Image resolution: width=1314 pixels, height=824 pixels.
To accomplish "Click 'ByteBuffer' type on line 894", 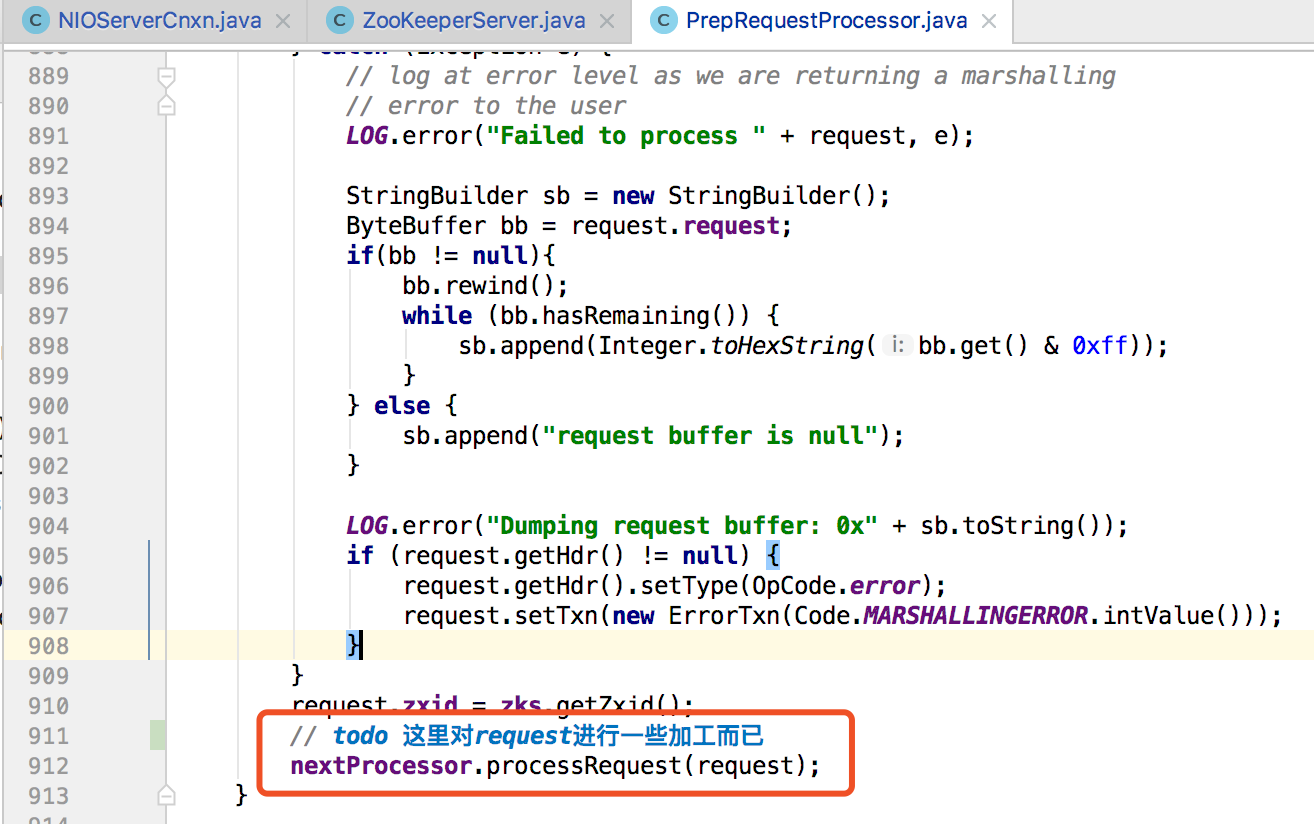I will [x=416, y=226].
